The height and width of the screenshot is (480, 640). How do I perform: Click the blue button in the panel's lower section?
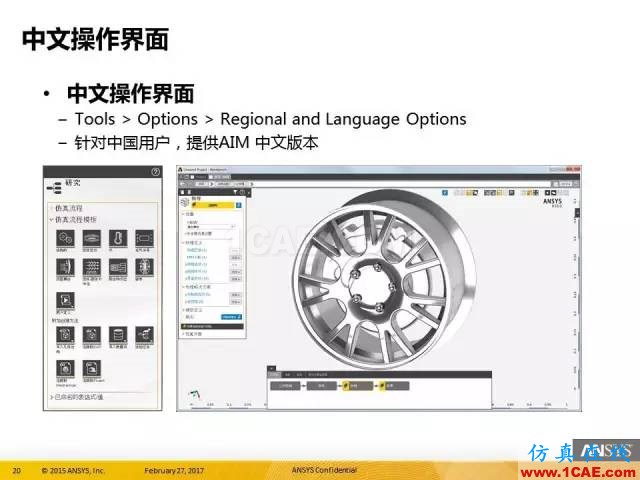[231, 317]
